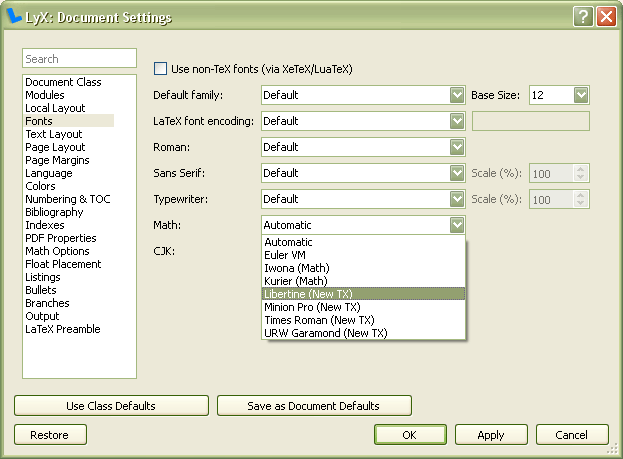Viewport: 623px width, 459px height.
Task: Go to PDF Properties section
Action: tap(60, 238)
